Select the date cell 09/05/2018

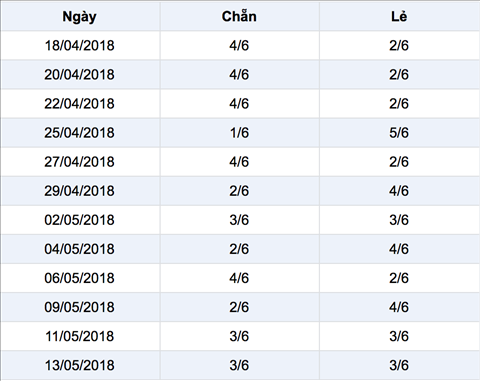pos(79,307)
